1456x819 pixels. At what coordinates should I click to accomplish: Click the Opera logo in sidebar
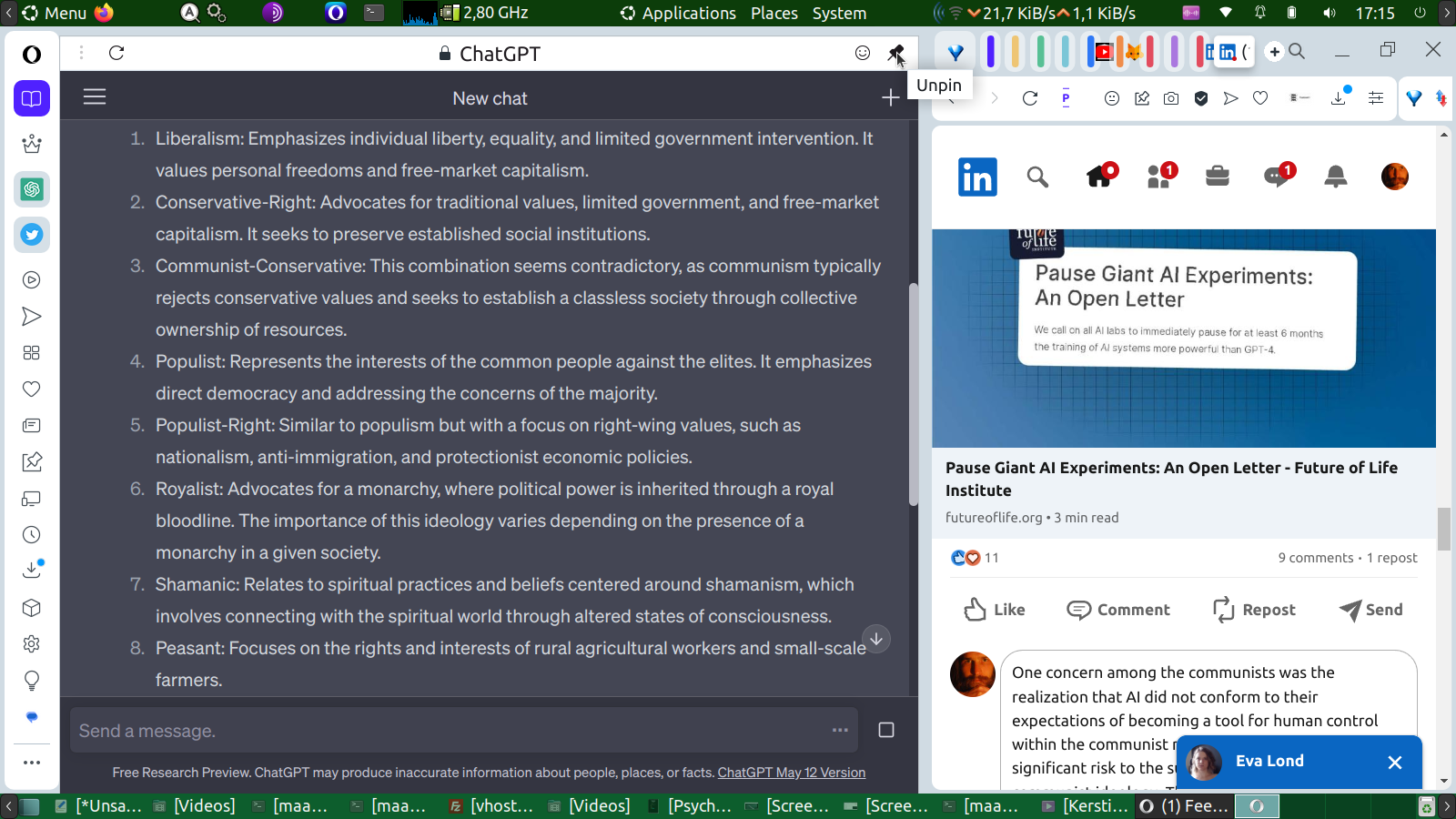coord(32,55)
